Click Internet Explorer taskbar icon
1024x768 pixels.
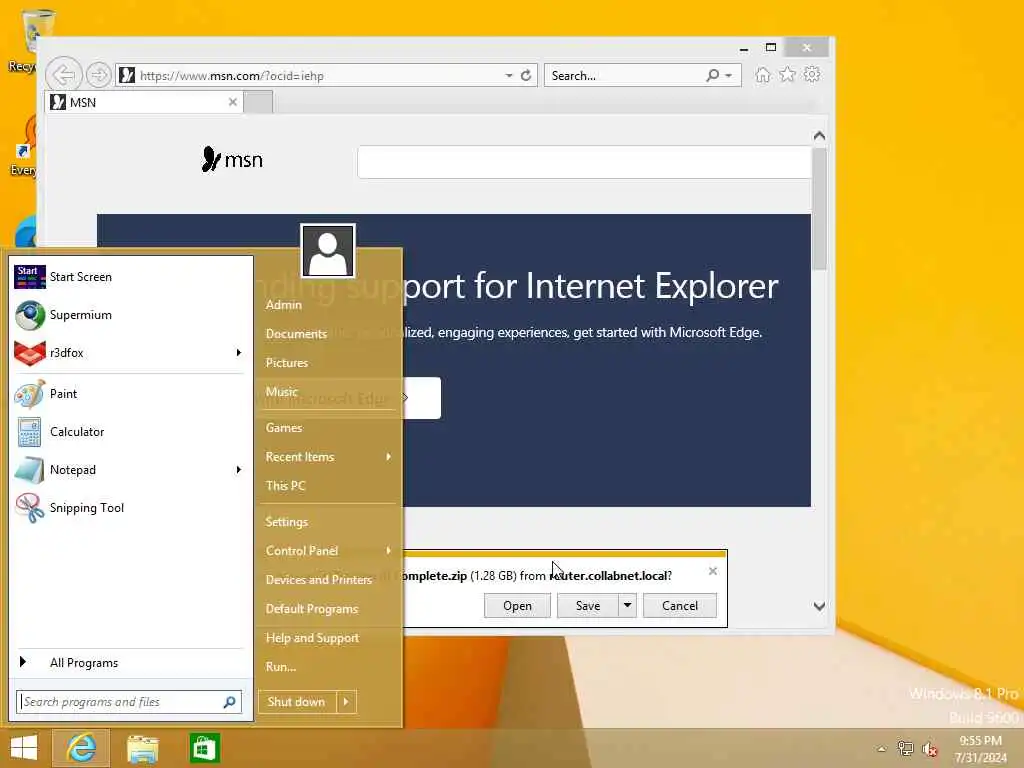point(81,748)
